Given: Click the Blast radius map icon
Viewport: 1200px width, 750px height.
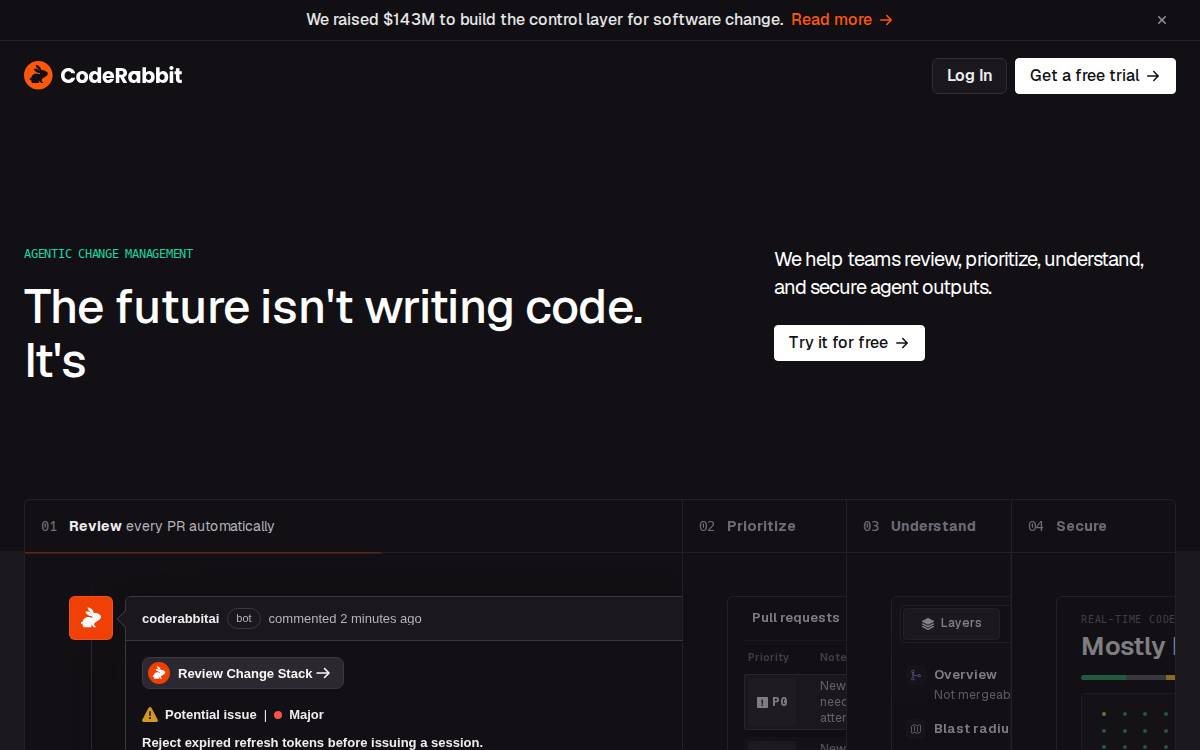Looking at the screenshot, I should pos(915,729).
